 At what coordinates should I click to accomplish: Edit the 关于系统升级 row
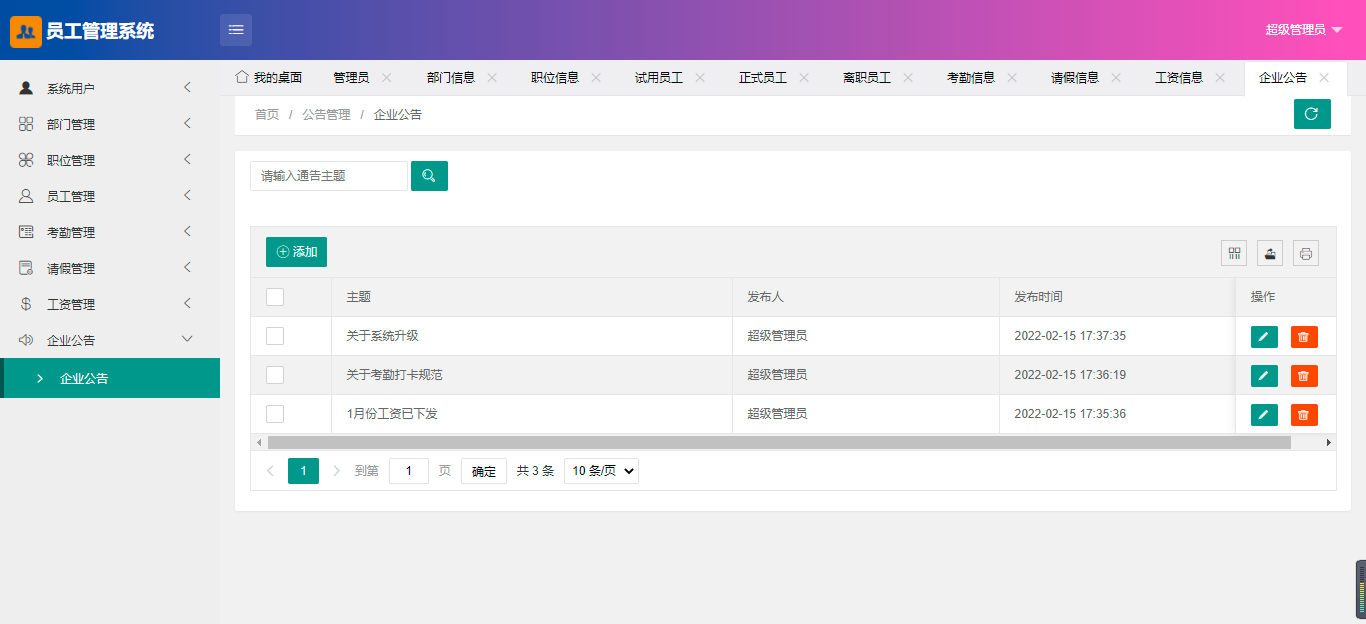click(1264, 337)
